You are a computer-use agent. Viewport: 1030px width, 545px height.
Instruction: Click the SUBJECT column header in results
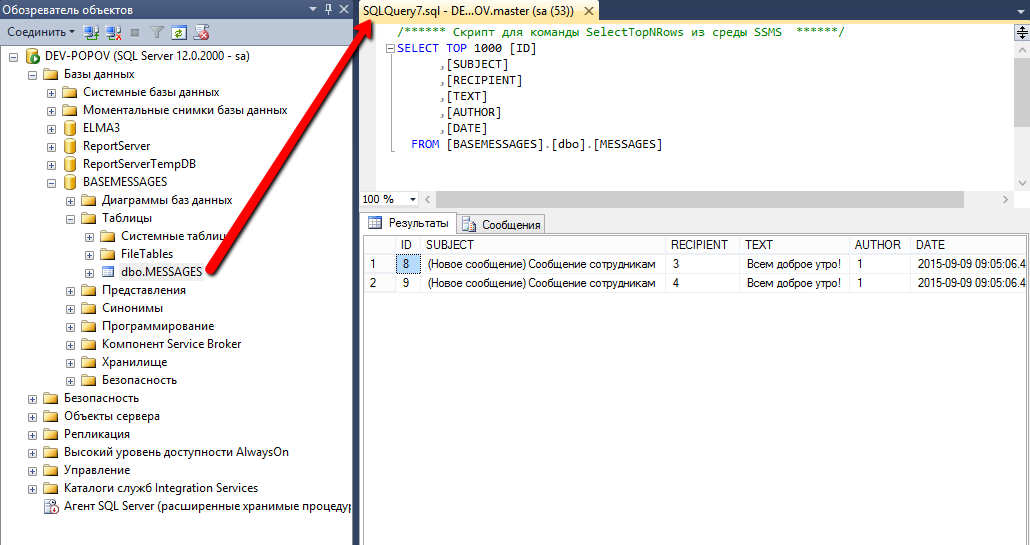450,245
